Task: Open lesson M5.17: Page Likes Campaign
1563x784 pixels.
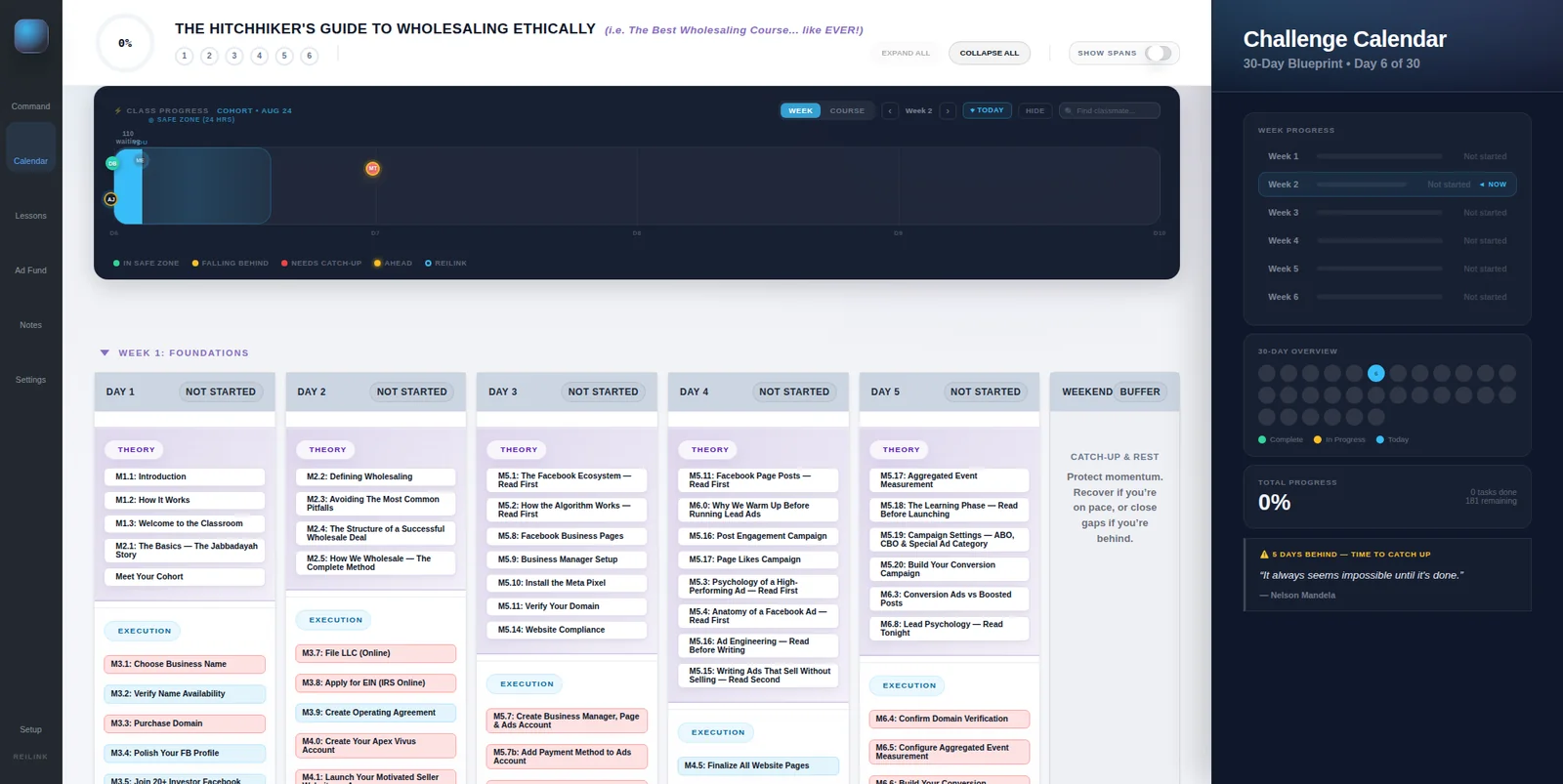Action: click(x=758, y=559)
